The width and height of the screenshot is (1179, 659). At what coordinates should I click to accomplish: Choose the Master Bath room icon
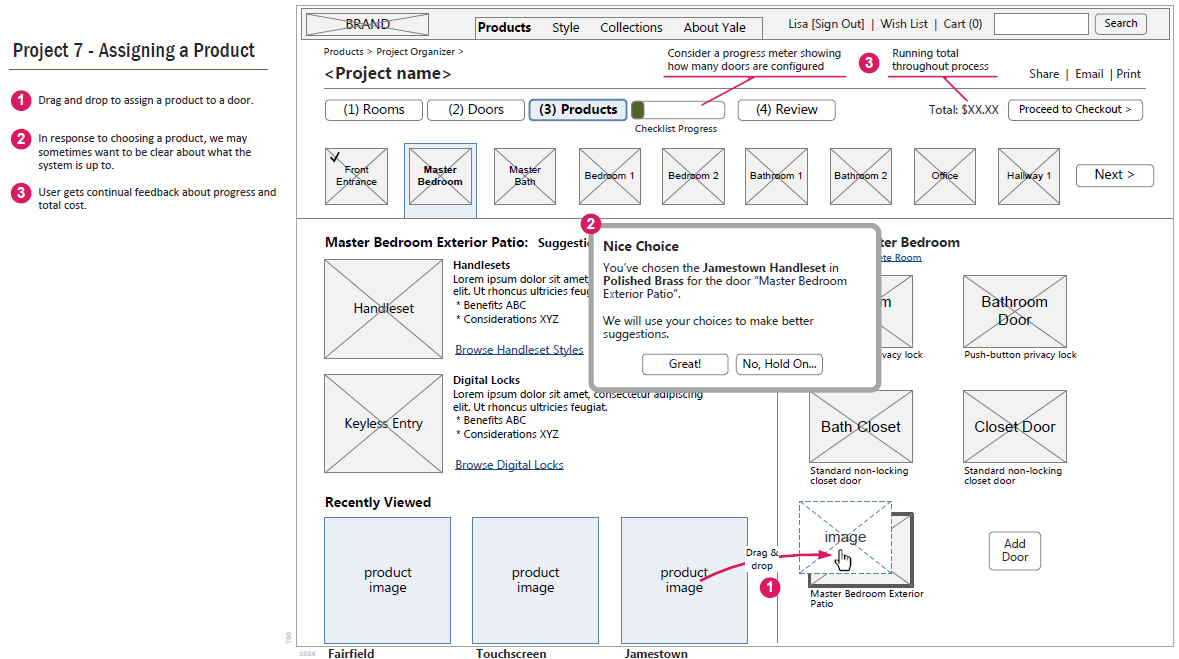click(525, 176)
